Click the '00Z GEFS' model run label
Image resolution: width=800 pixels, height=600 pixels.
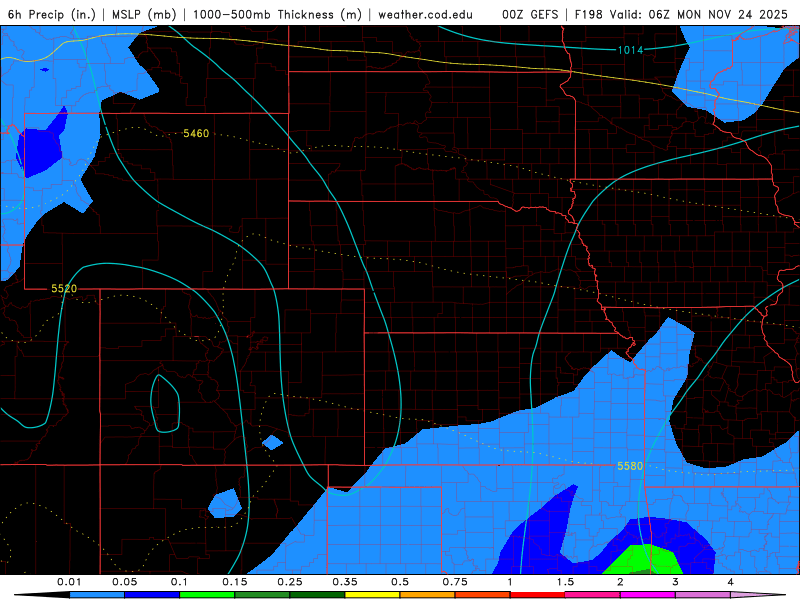coord(530,14)
